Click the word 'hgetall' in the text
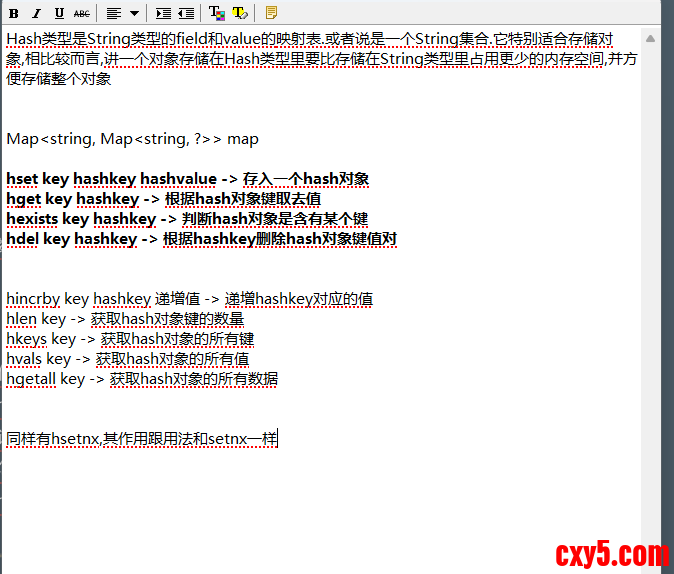The width and height of the screenshot is (674, 574). [x=30, y=379]
